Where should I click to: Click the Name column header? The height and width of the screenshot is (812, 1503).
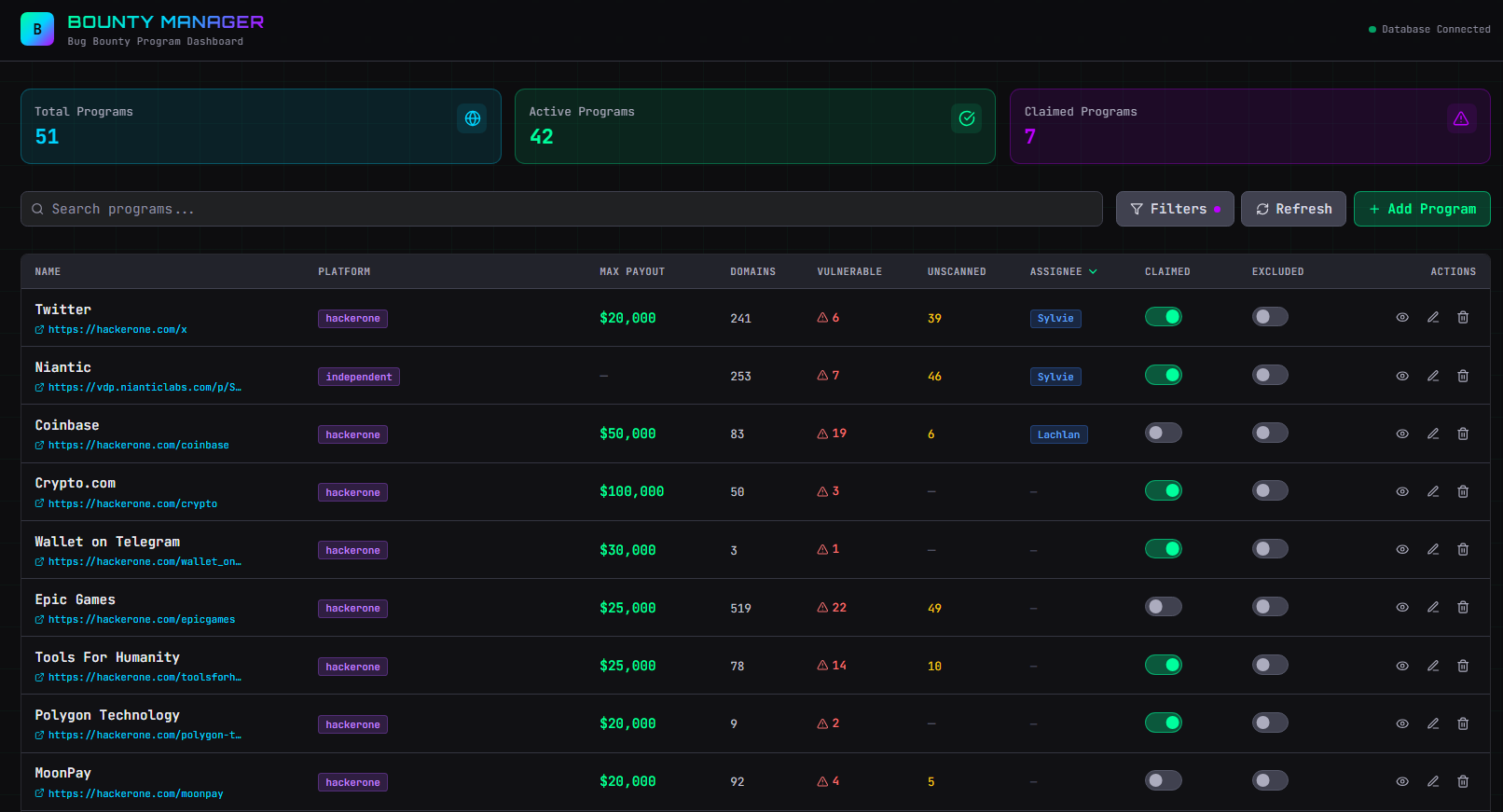point(48,271)
